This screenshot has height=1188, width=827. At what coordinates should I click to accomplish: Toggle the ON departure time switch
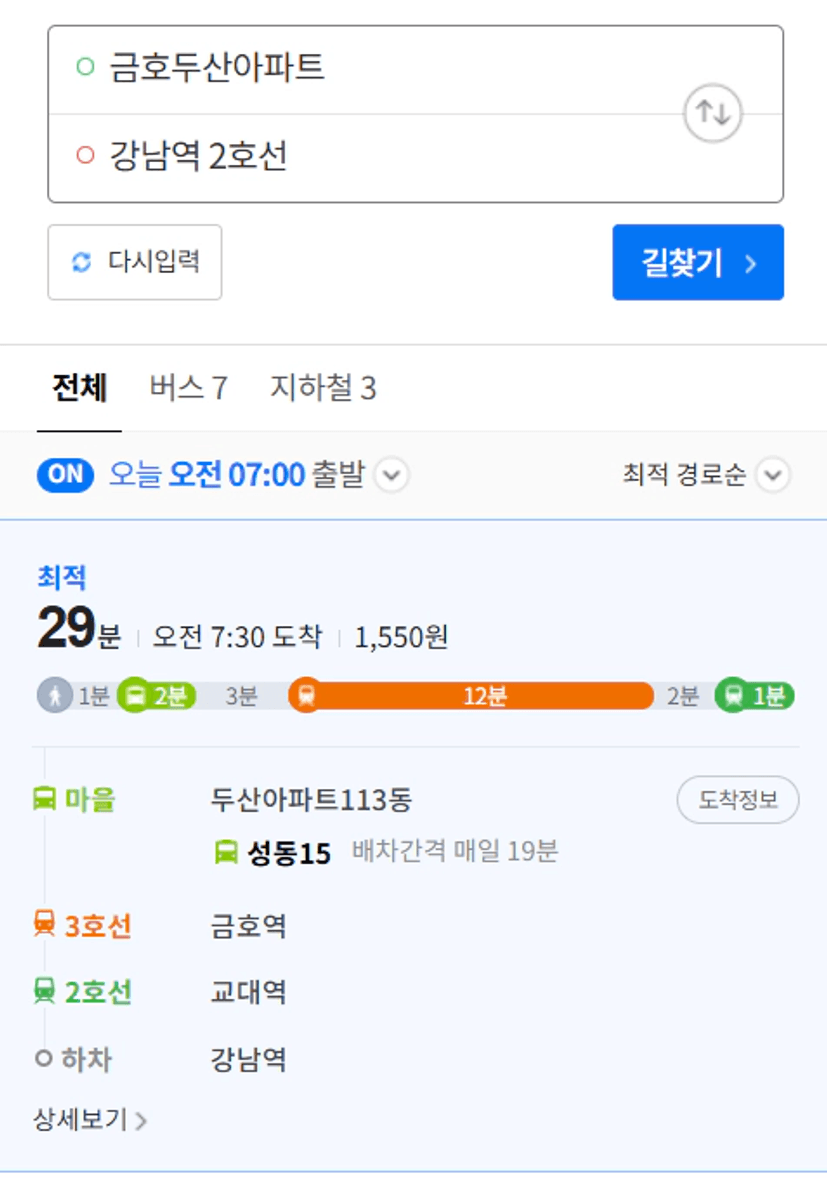coord(65,475)
